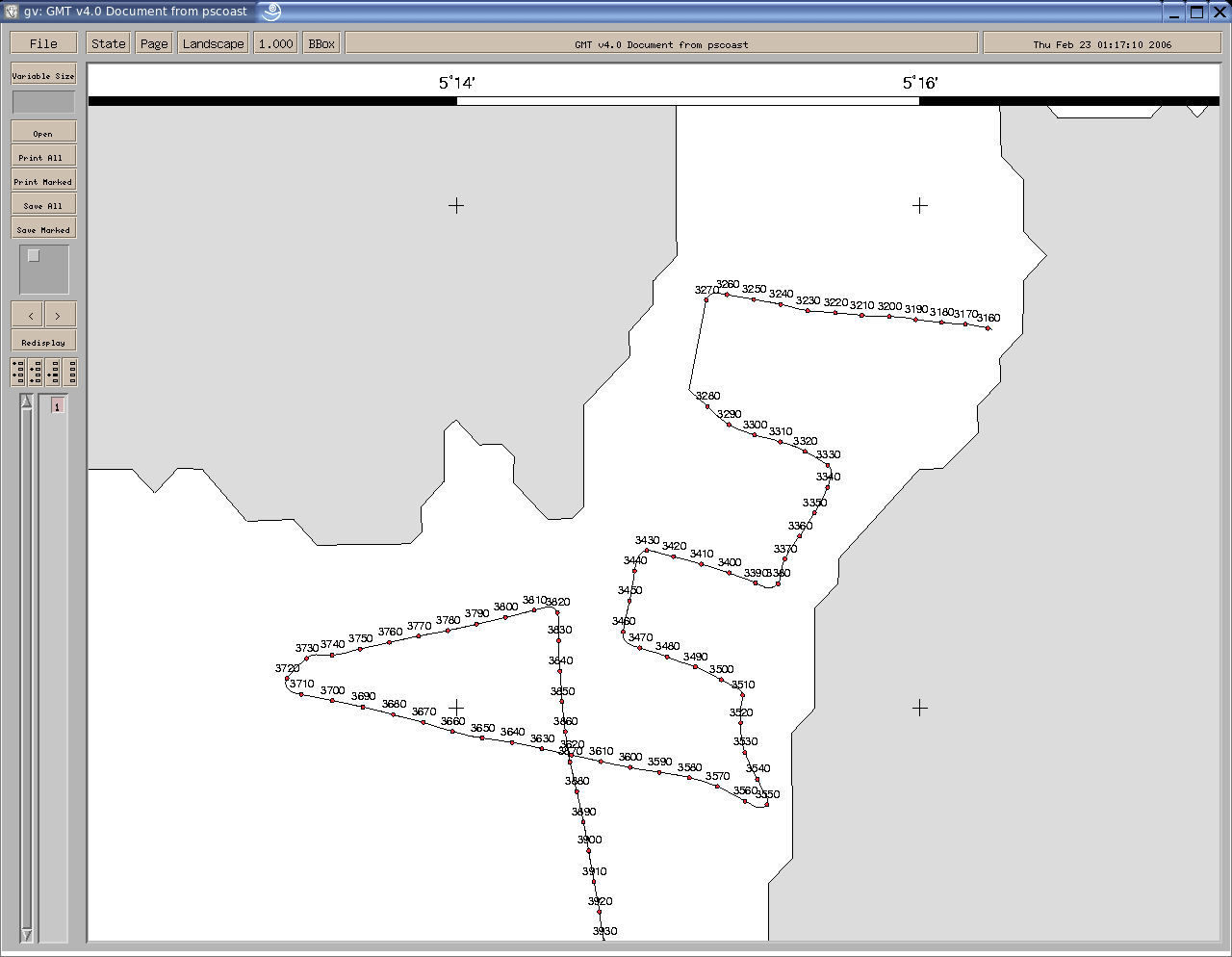Open the State menu
The width and height of the screenshot is (1232, 957).
point(108,43)
